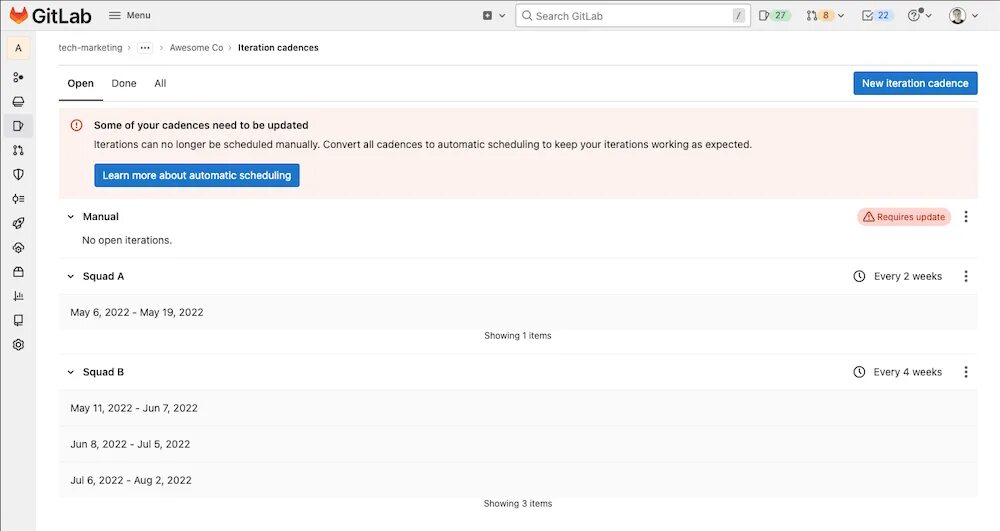The width and height of the screenshot is (1000, 531).
Task: Click the GitLab logo
Action: click(x=49, y=16)
